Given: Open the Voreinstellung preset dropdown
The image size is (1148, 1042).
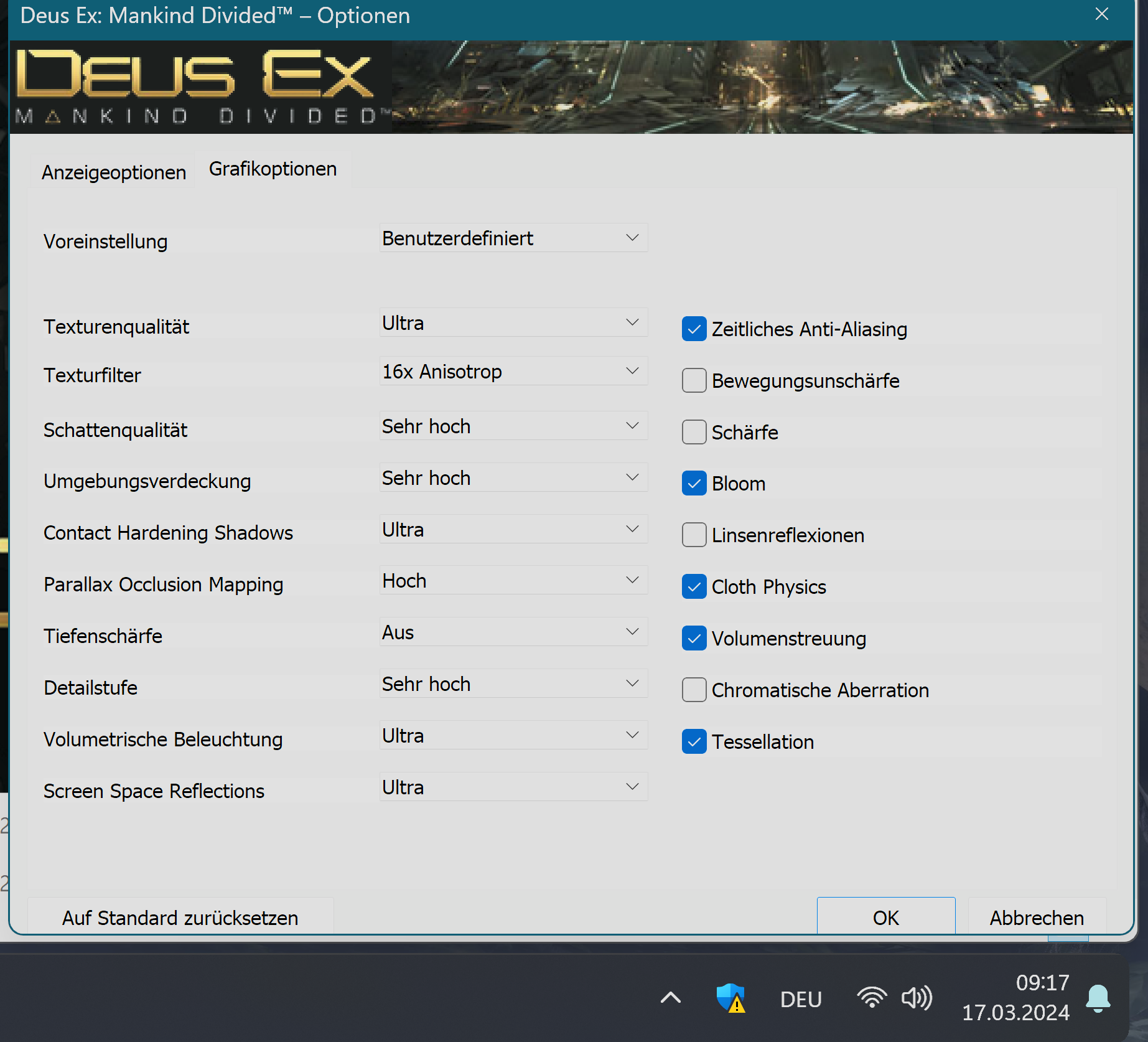Looking at the screenshot, I should (x=513, y=238).
